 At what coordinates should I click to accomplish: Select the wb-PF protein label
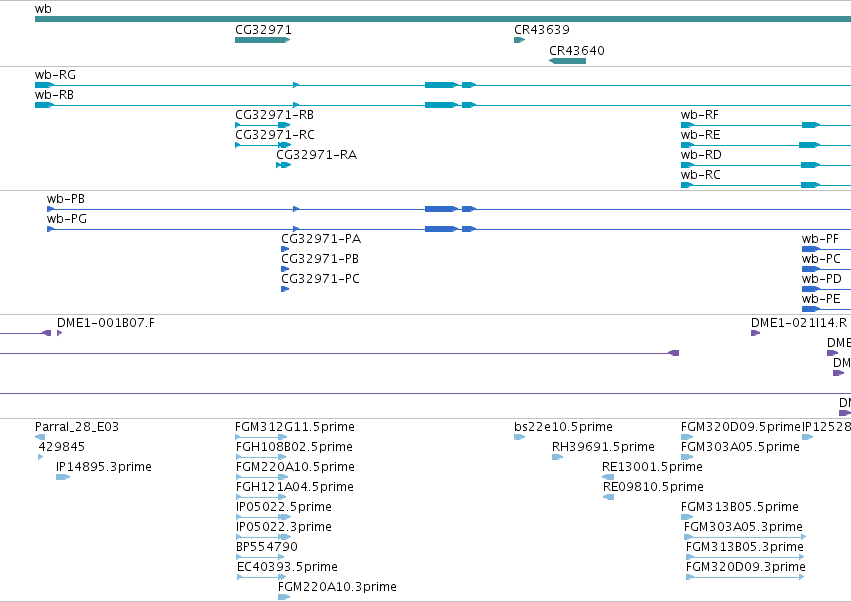(x=820, y=239)
